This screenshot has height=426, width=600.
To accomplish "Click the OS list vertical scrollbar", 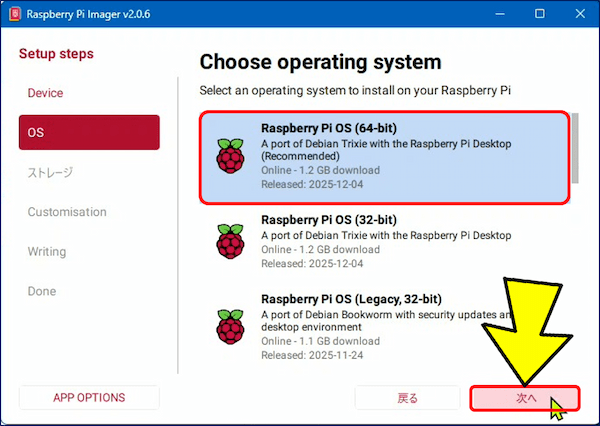I will click(x=575, y=150).
